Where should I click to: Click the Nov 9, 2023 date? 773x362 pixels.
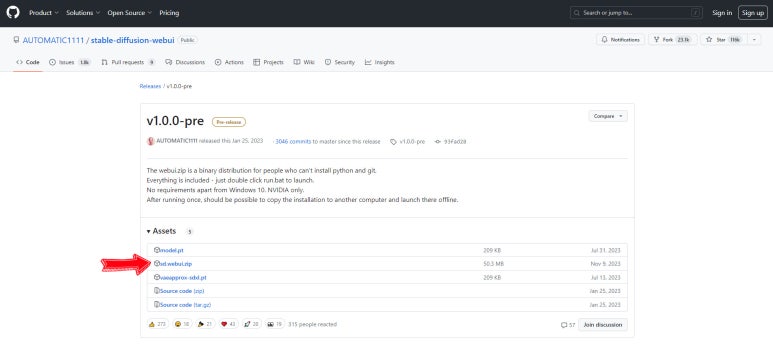605,264
